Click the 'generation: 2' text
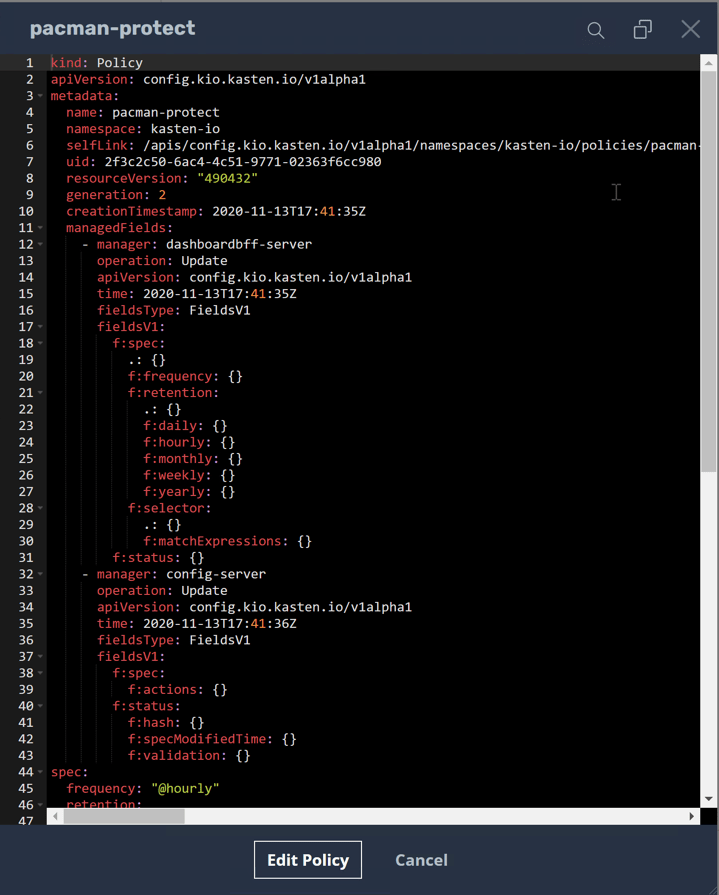The width and height of the screenshot is (719, 895). pyautogui.click(x=116, y=195)
